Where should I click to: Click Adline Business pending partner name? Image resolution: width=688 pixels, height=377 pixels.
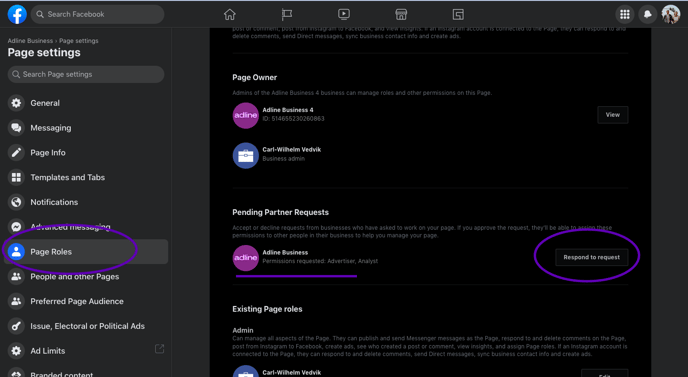285,252
